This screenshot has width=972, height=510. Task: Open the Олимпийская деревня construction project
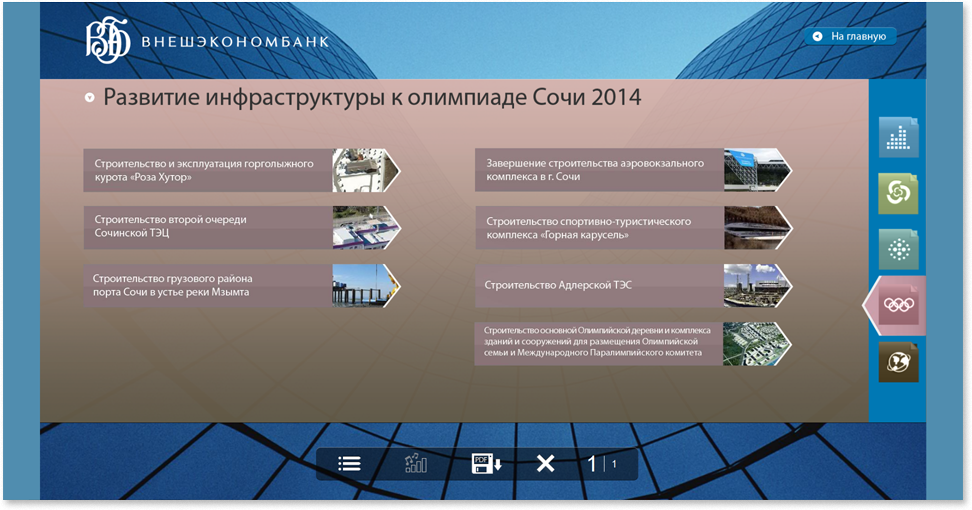click(x=634, y=343)
